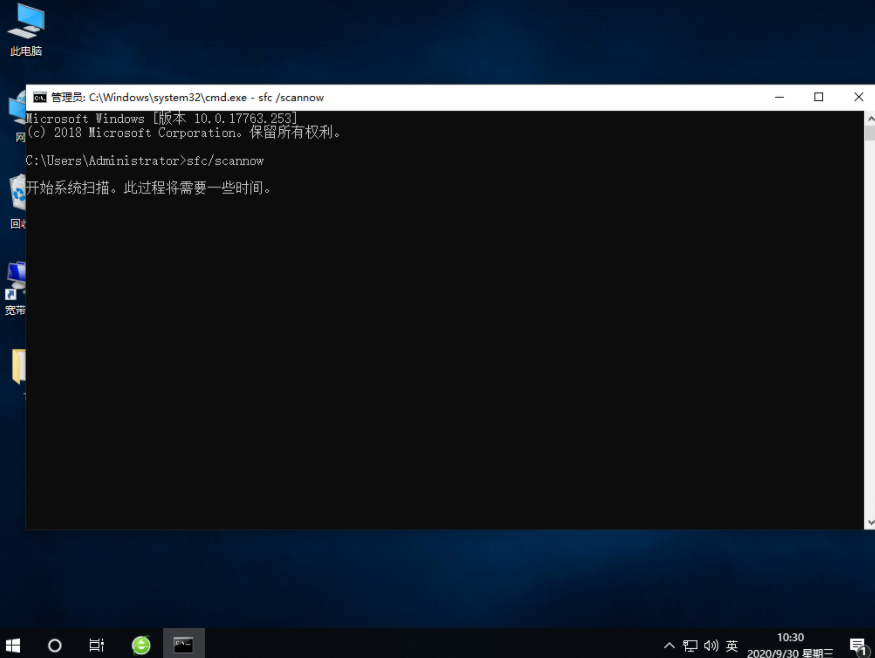Expand the hidden system tray icons
Viewport: 875px width, 658px height.
click(x=669, y=646)
